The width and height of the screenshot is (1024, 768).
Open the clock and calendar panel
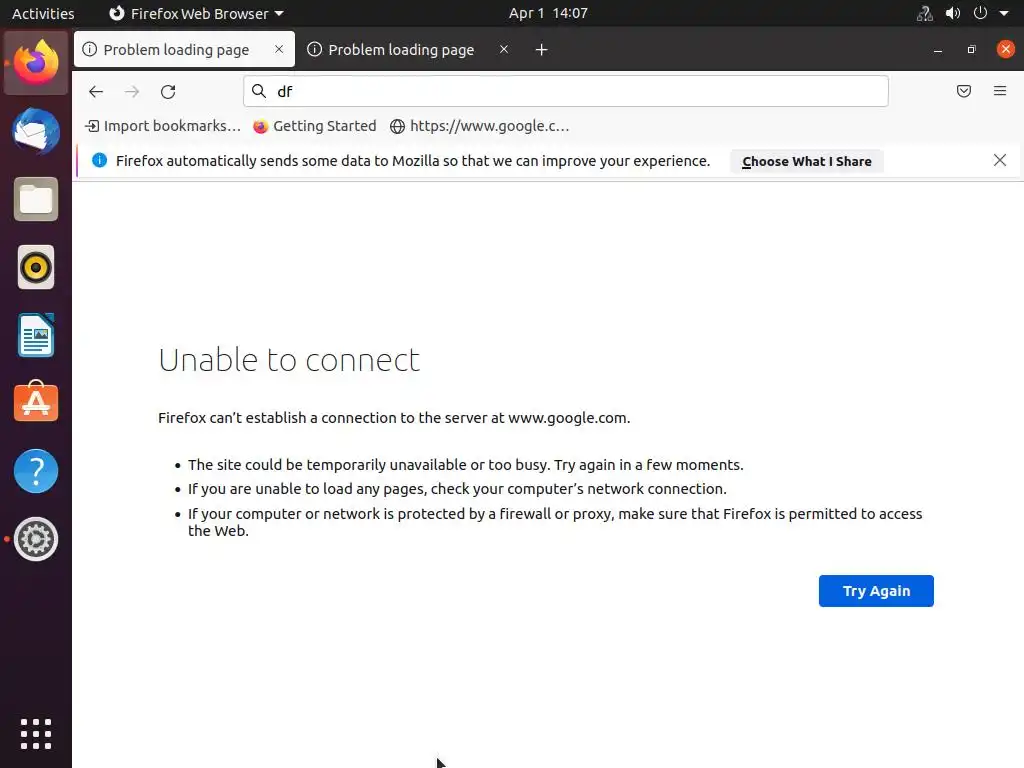coord(548,13)
